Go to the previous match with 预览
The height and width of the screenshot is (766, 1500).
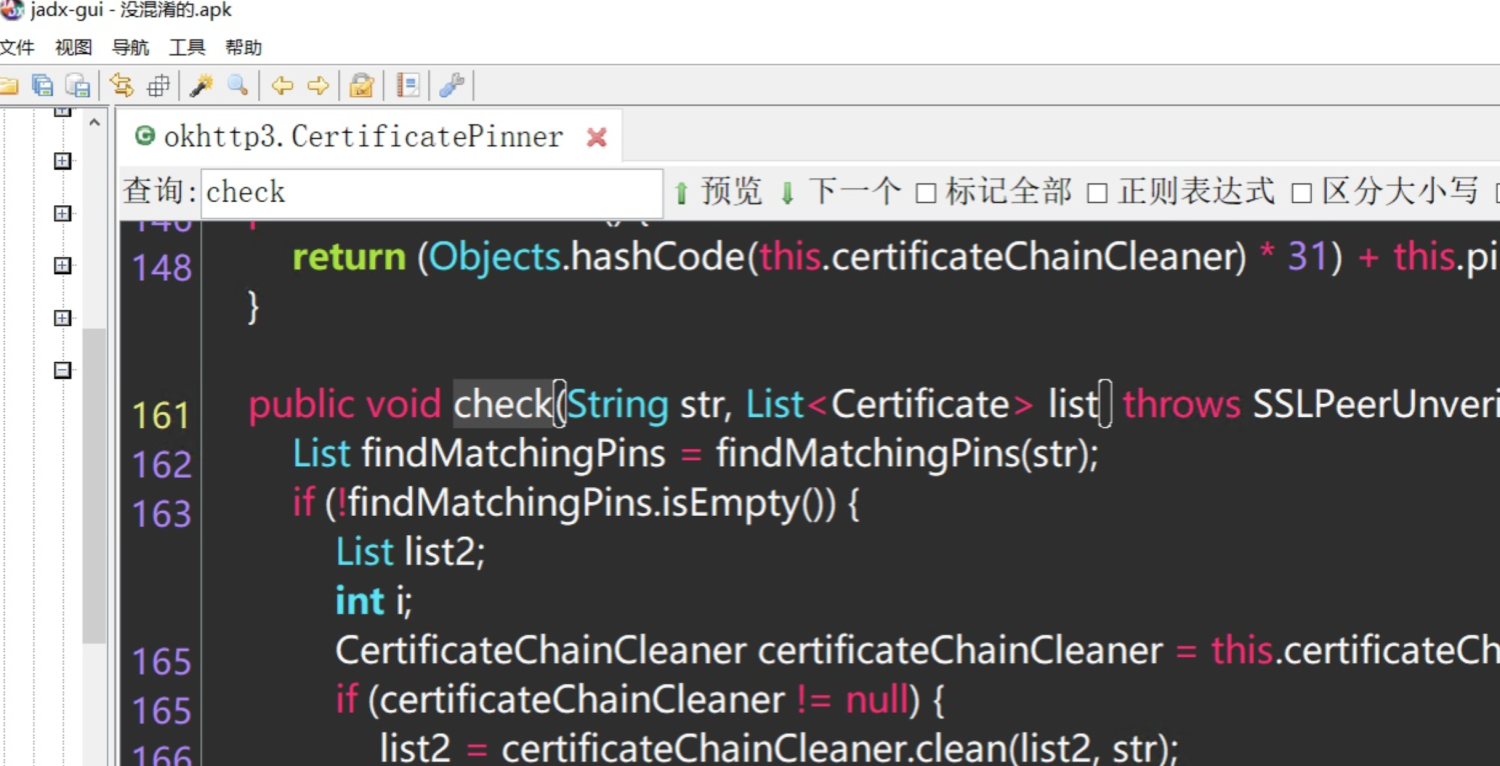point(718,192)
